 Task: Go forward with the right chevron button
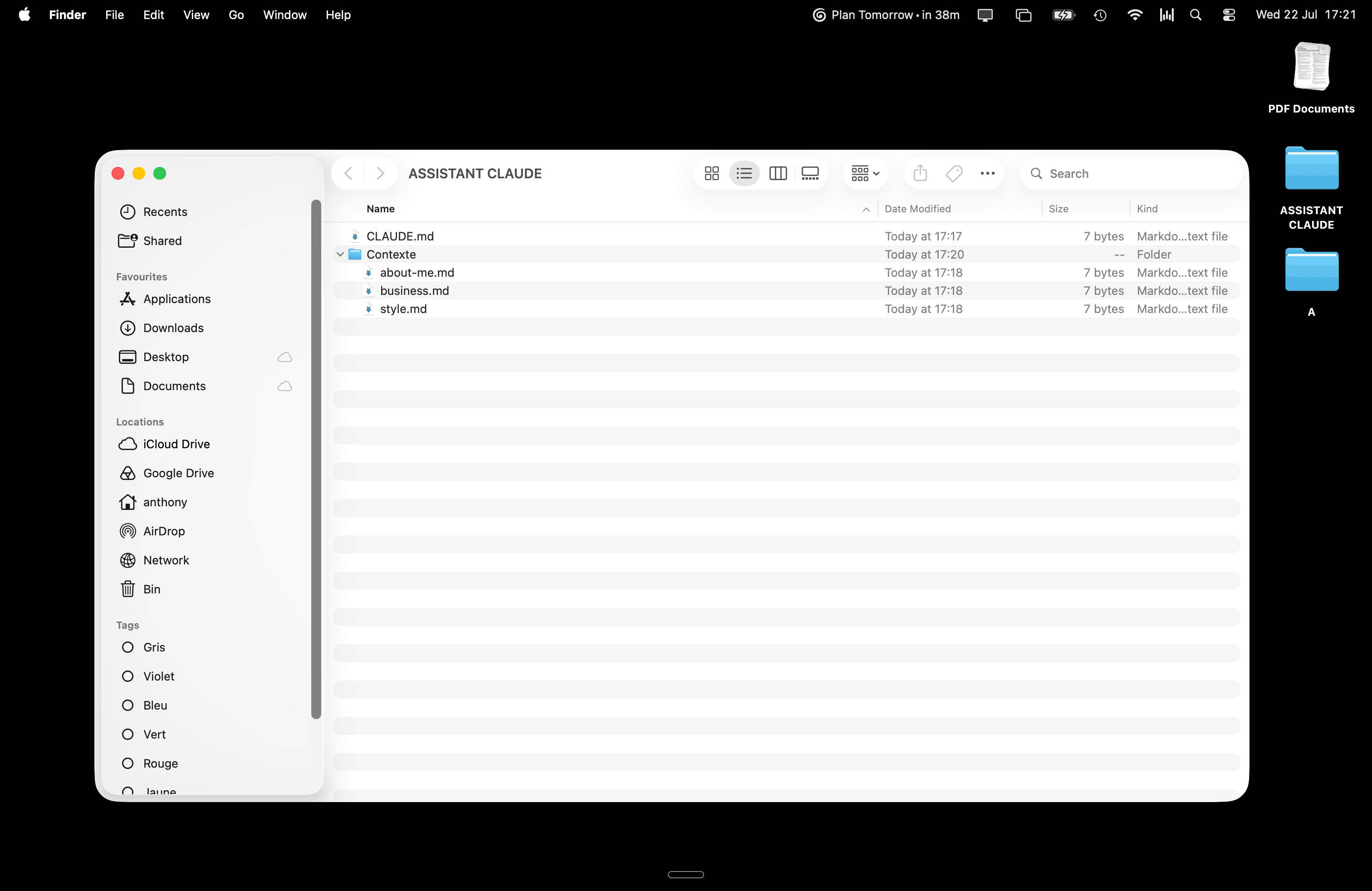pyautogui.click(x=380, y=173)
